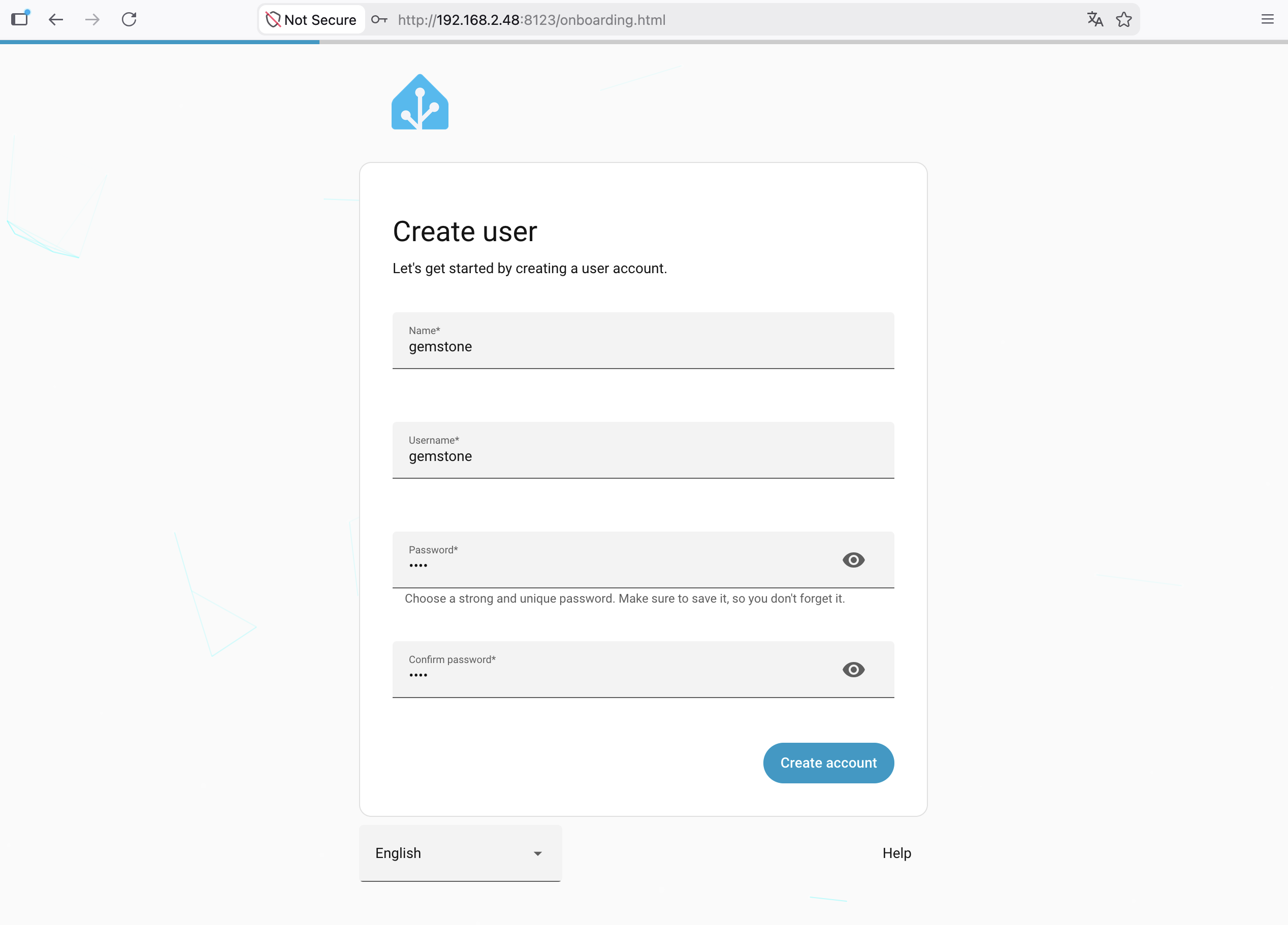Select the address bar URL
Viewport: 1288px width, 925px height.
pyautogui.click(x=532, y=20)
